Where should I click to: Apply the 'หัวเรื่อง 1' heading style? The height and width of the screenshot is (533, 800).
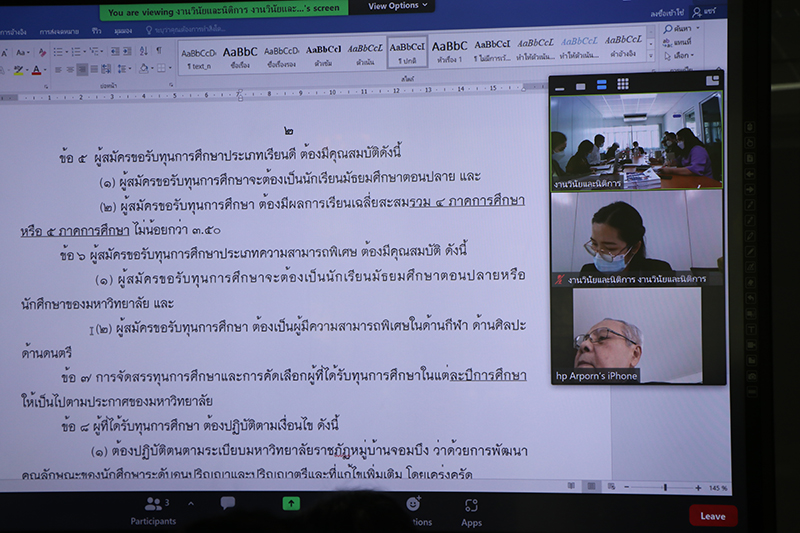tap(449, 52)
